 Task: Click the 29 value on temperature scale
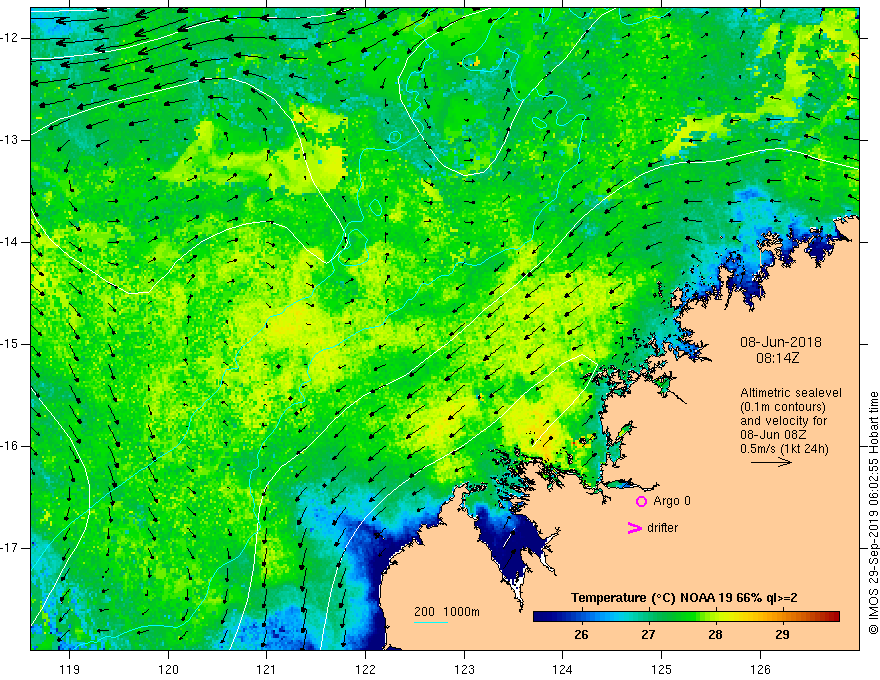pyautogui.click(x=782, y=634)
